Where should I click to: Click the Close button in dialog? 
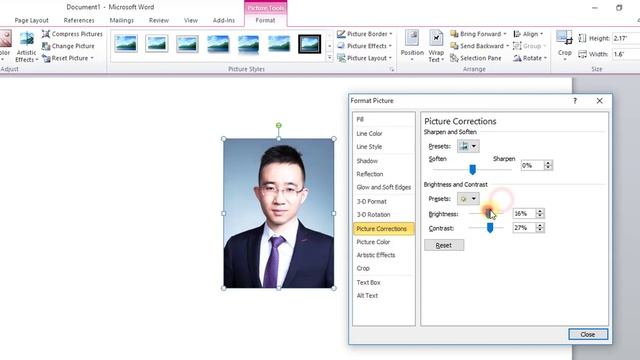click(588, 334)
